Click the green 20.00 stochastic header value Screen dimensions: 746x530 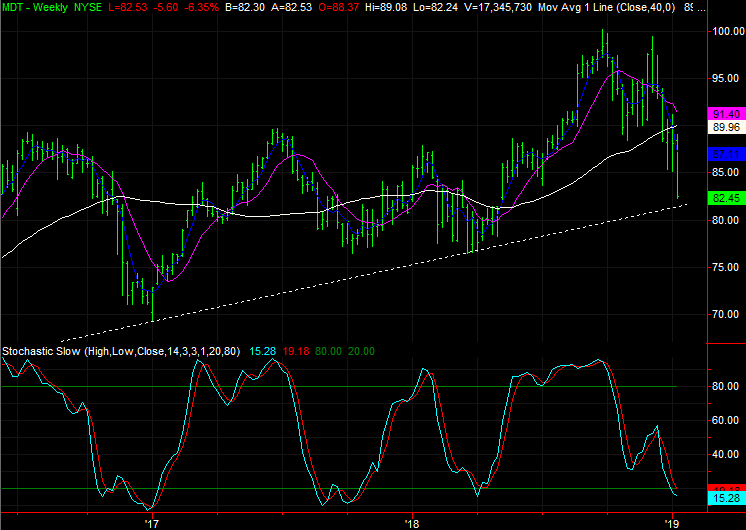click(x=361, y=352)
